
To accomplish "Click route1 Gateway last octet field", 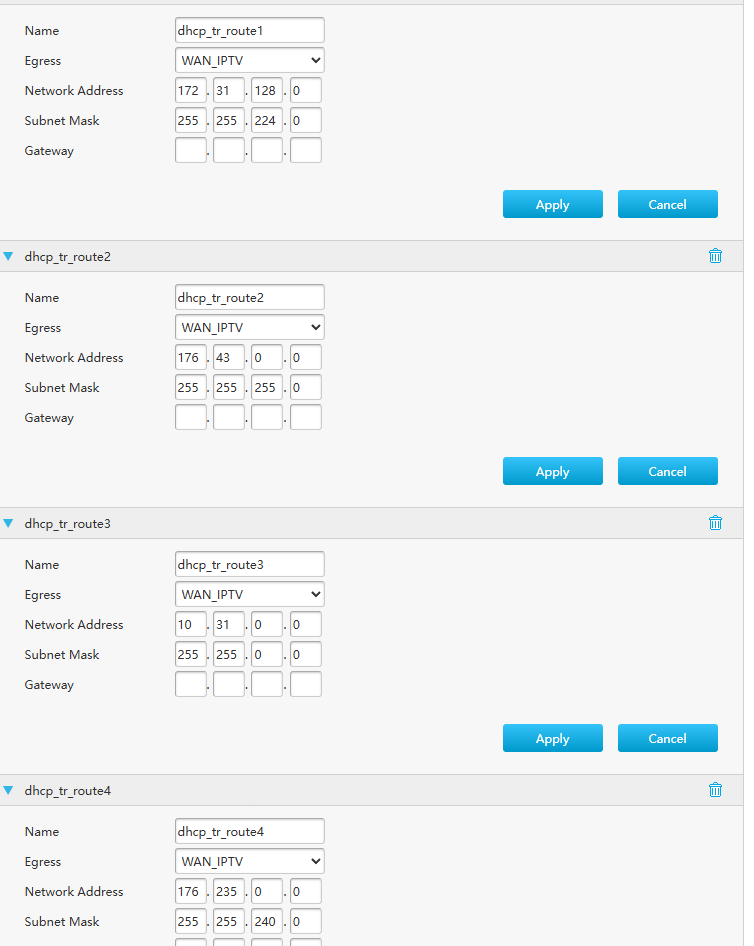I will [x=306, y=150].
